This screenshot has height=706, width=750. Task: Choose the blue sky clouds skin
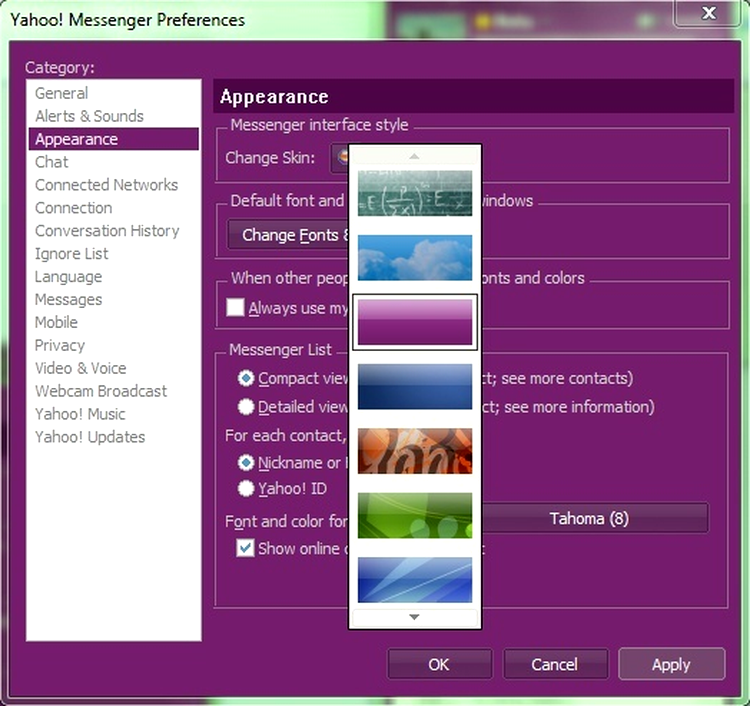pyautogui.click(x=415, y=257)
